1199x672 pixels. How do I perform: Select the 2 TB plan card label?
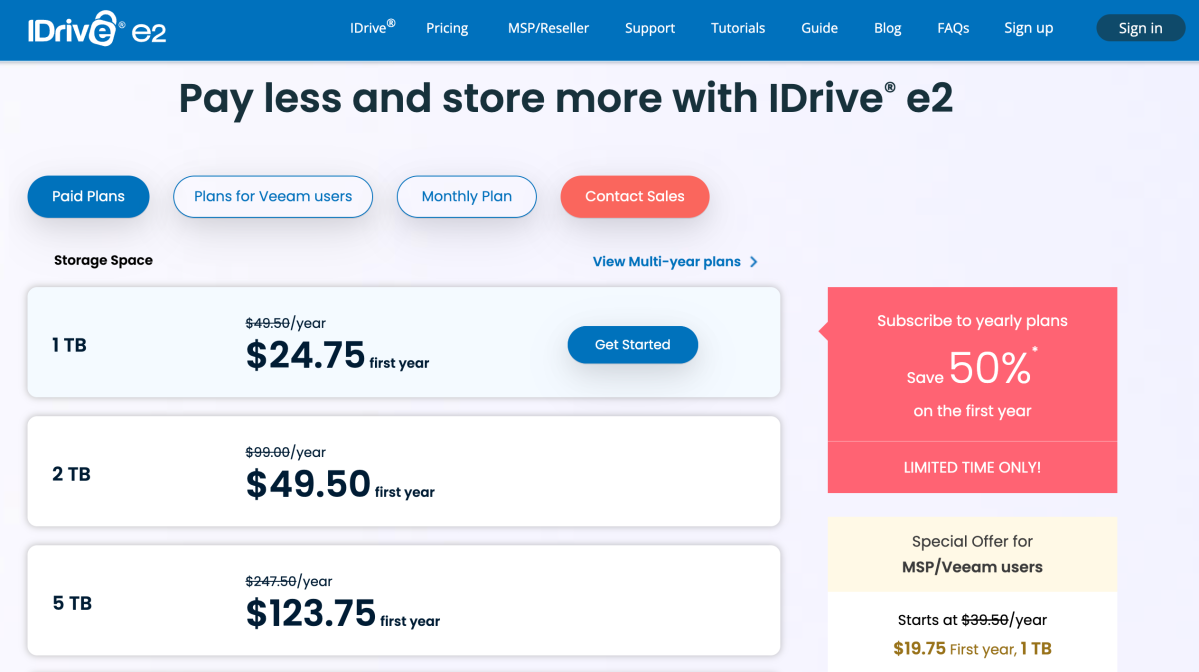[x=71, y=474]
